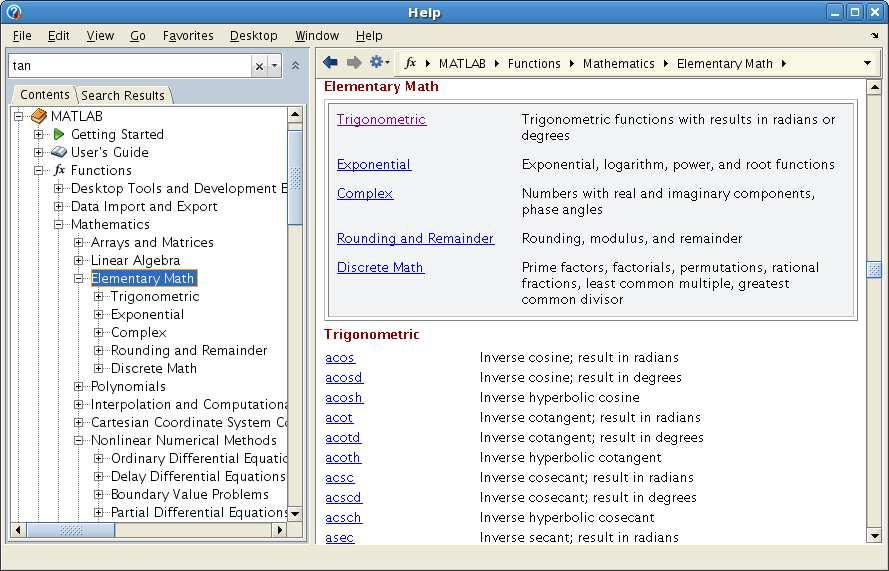Expand the Getting Started tree node

[x=39, y=134]
